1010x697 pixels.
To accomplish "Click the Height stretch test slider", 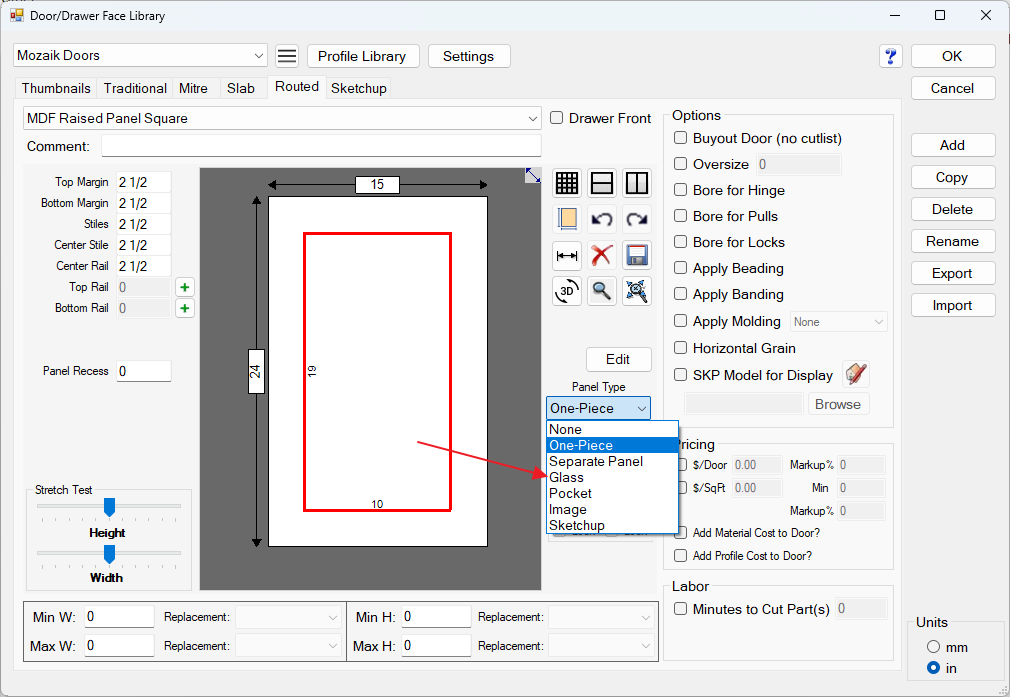I will (x=109, y=507).
